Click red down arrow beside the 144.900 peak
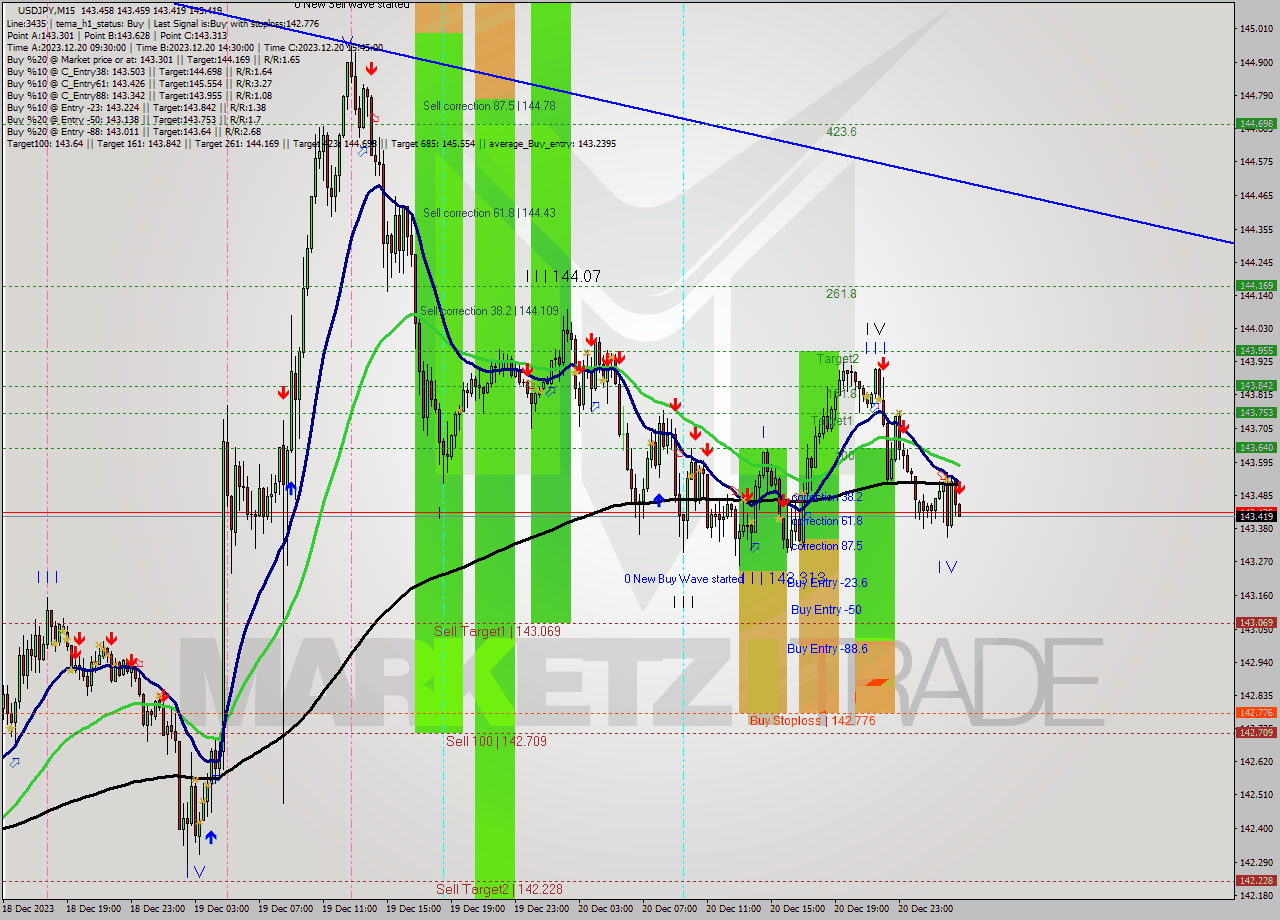Viewport: 1280px width, 920px height. point(371,69)
